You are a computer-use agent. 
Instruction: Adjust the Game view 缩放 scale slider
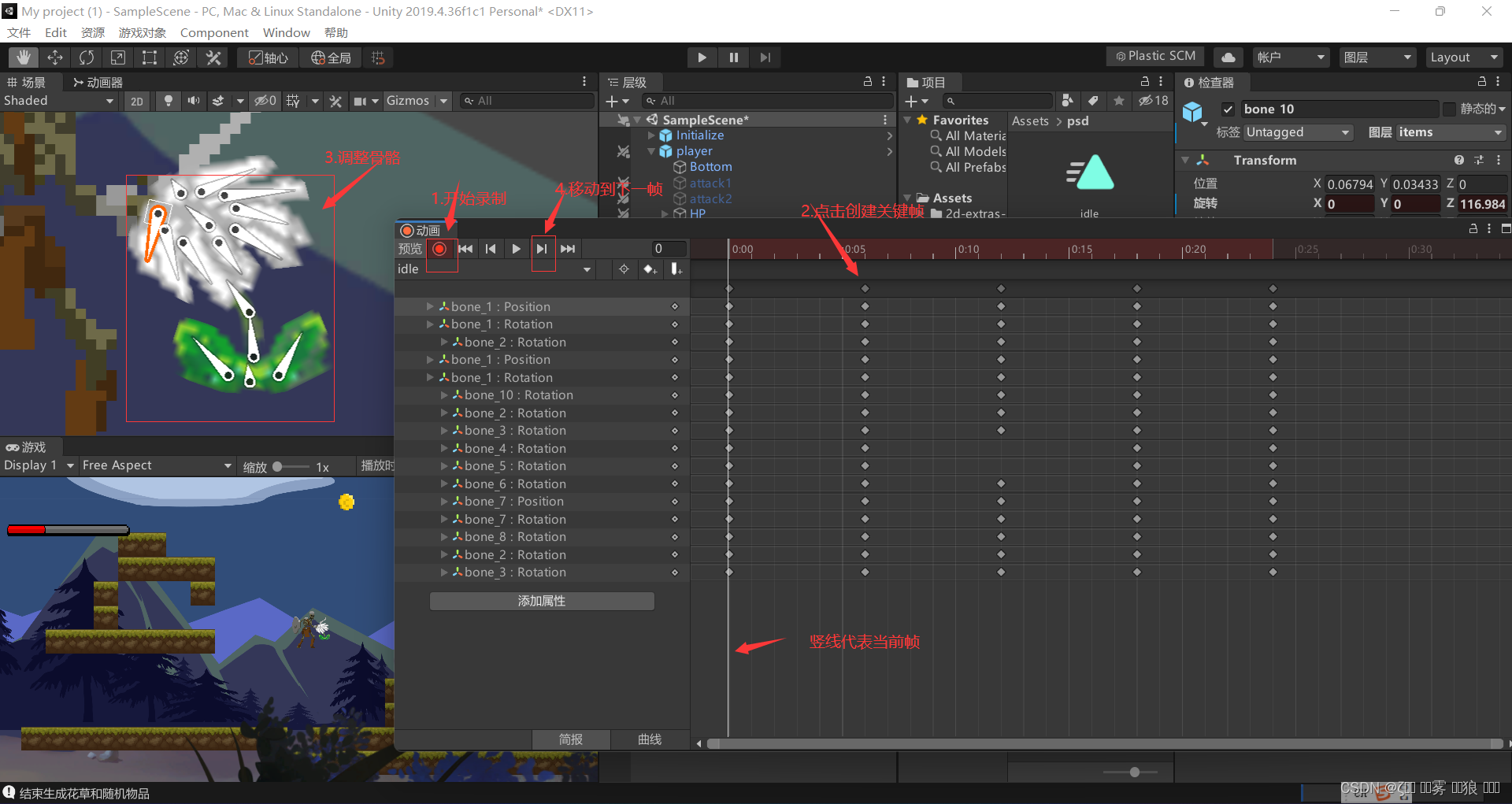291,467
